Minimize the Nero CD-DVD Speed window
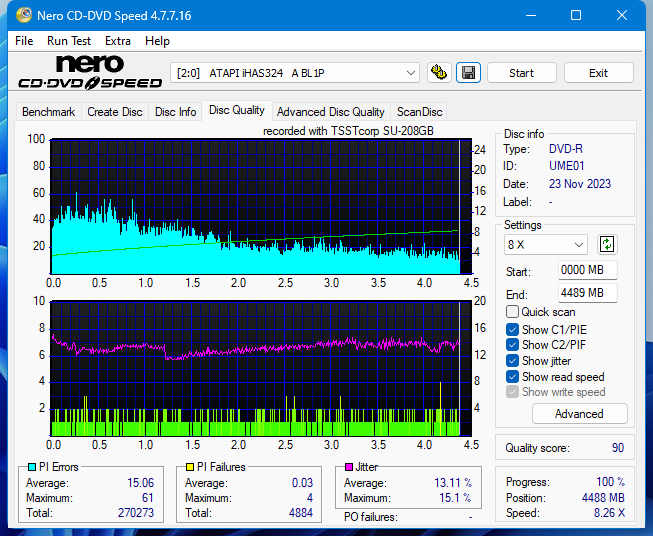The image size is (653, 536). click(531, 15)
